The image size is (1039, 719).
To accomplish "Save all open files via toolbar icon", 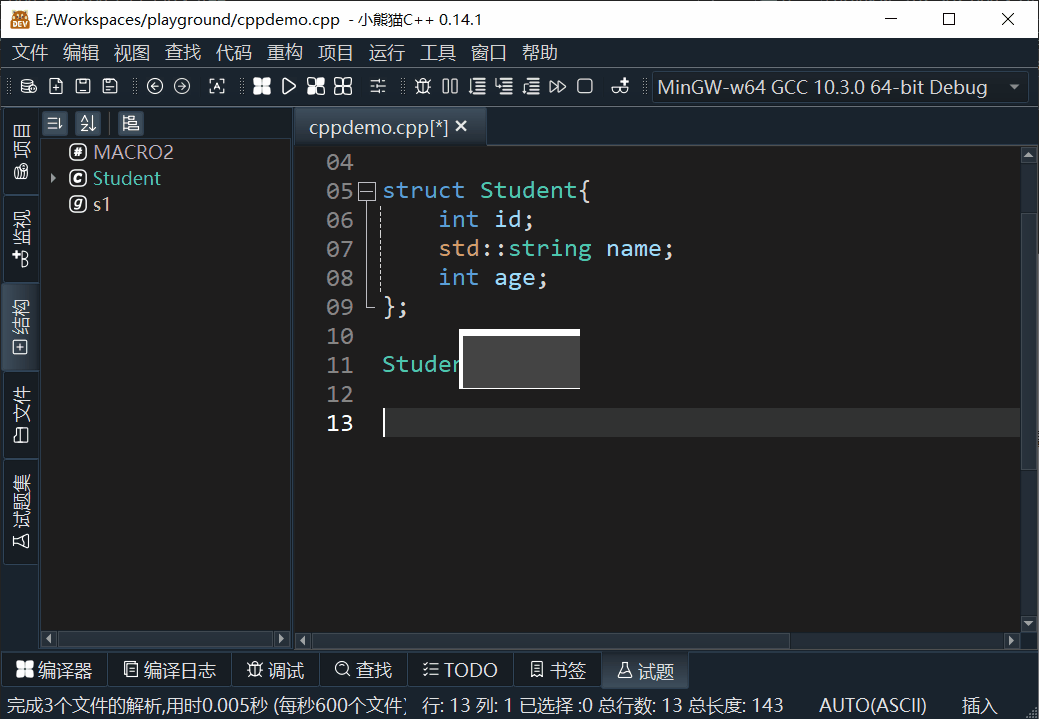I will click(109, 86).
